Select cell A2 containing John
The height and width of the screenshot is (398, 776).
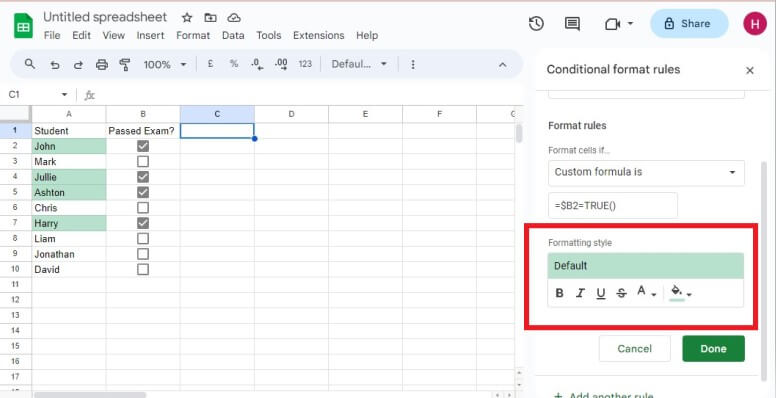point(69,146)
